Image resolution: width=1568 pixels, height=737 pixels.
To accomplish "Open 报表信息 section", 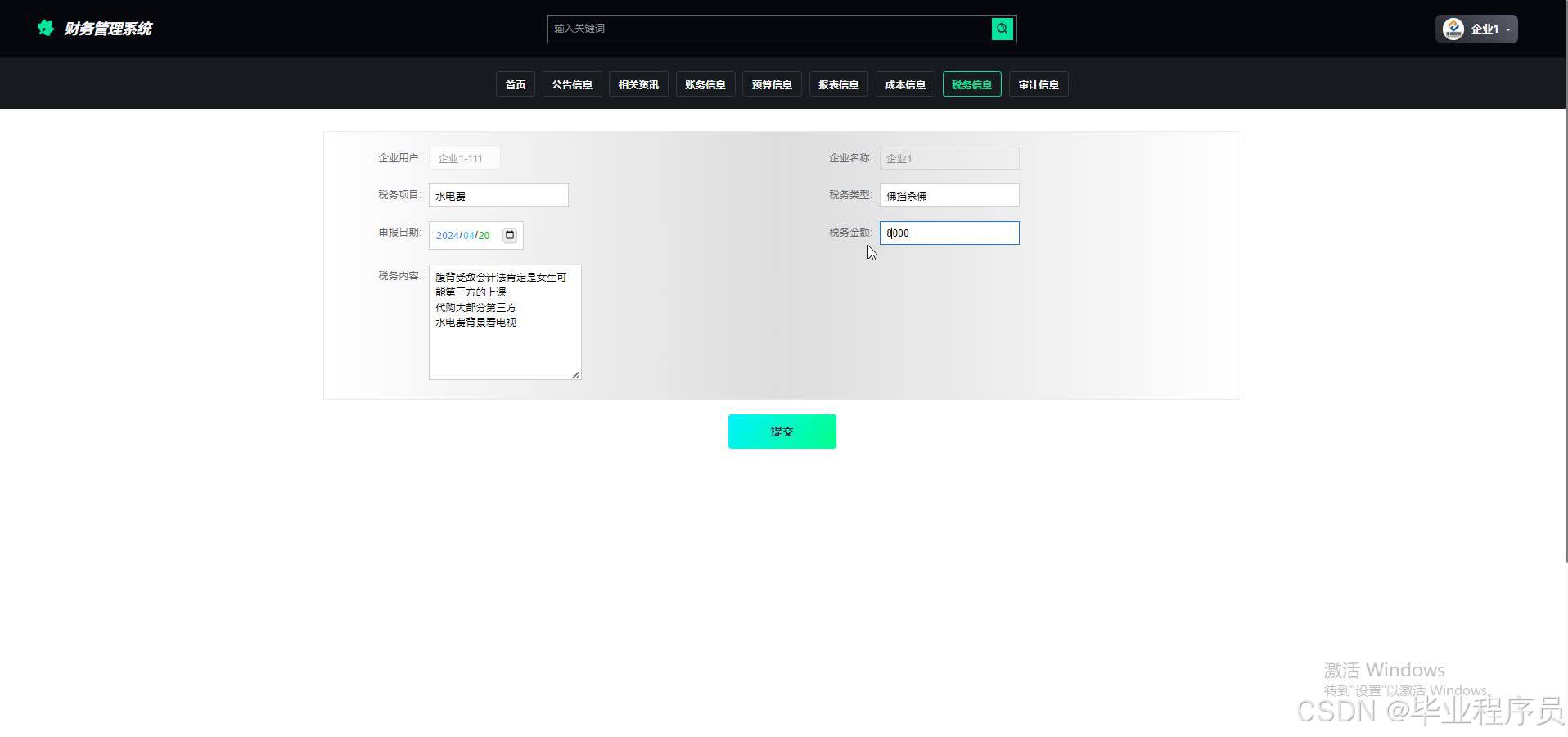I will (839, 84).
